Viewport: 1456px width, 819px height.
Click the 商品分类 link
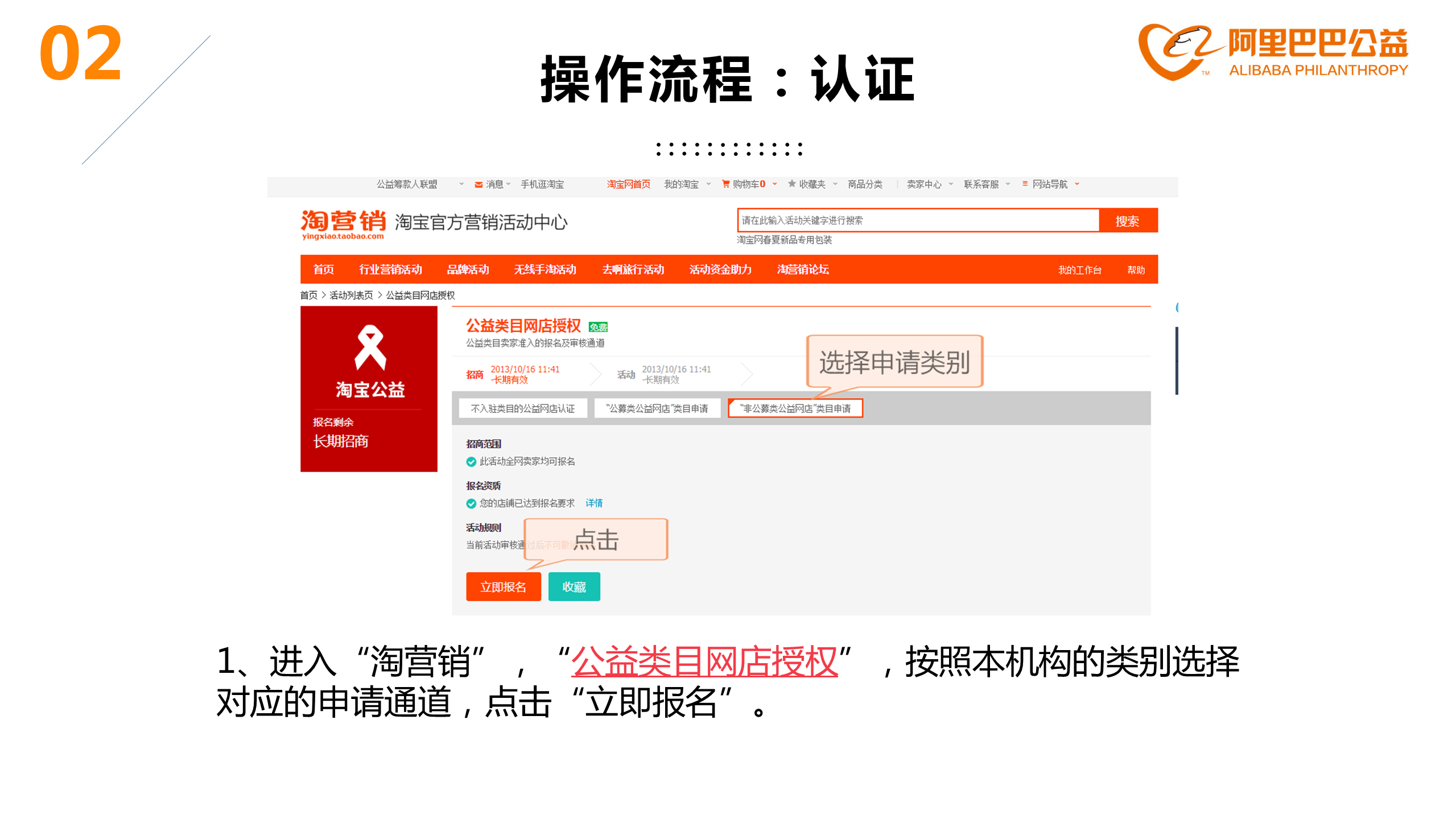point(865,184)
